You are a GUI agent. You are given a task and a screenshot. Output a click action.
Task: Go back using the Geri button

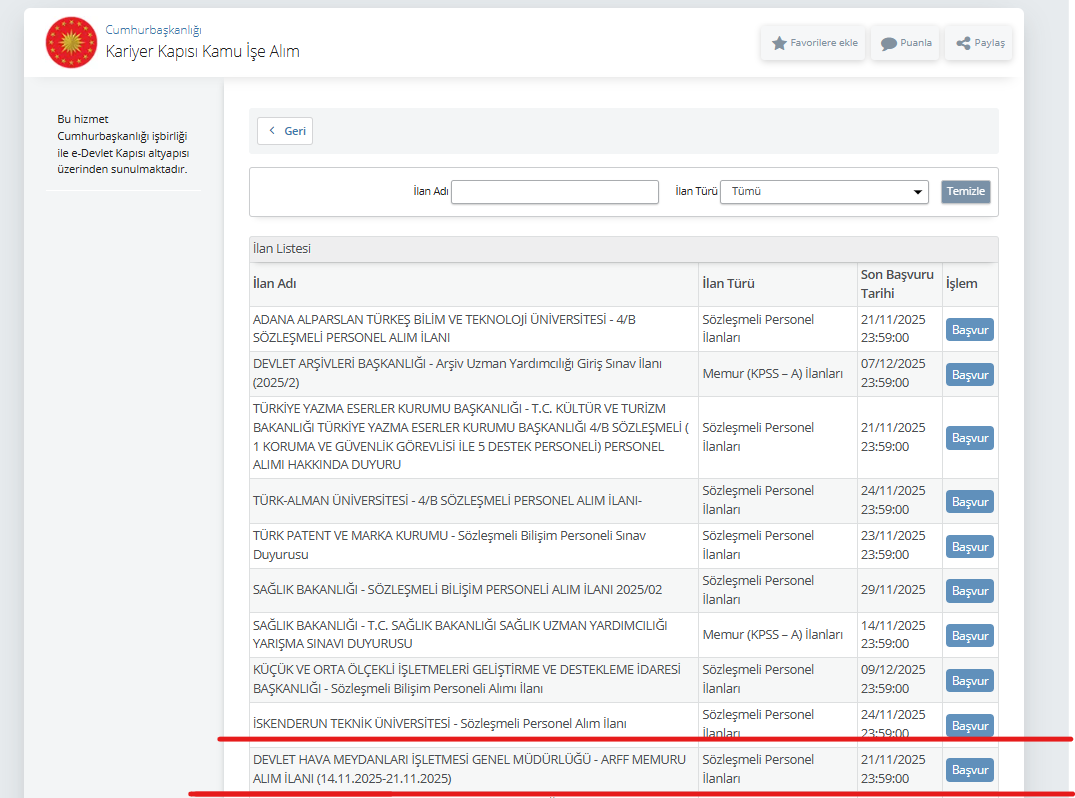pyautogui.click(x=285, y=131)
